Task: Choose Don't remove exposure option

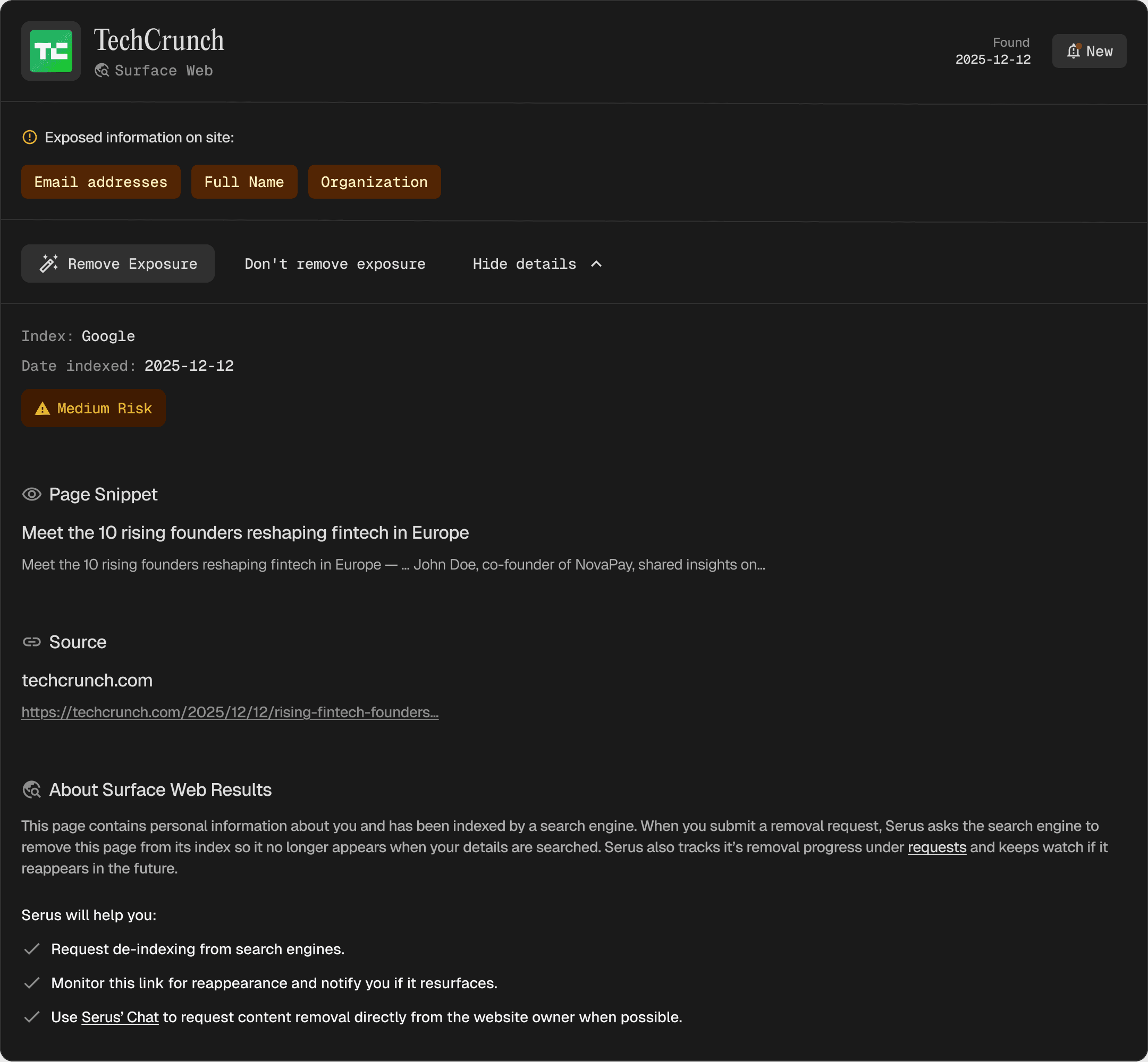Action: (x=335, y=264)
